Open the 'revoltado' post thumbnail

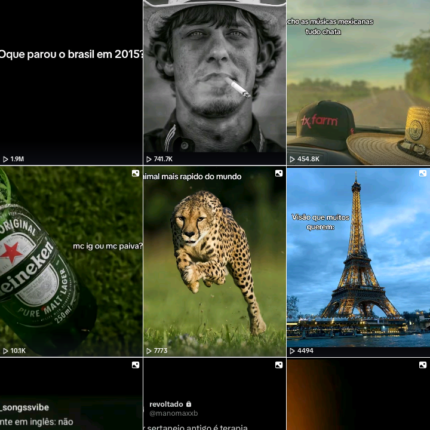coord(215,394)
